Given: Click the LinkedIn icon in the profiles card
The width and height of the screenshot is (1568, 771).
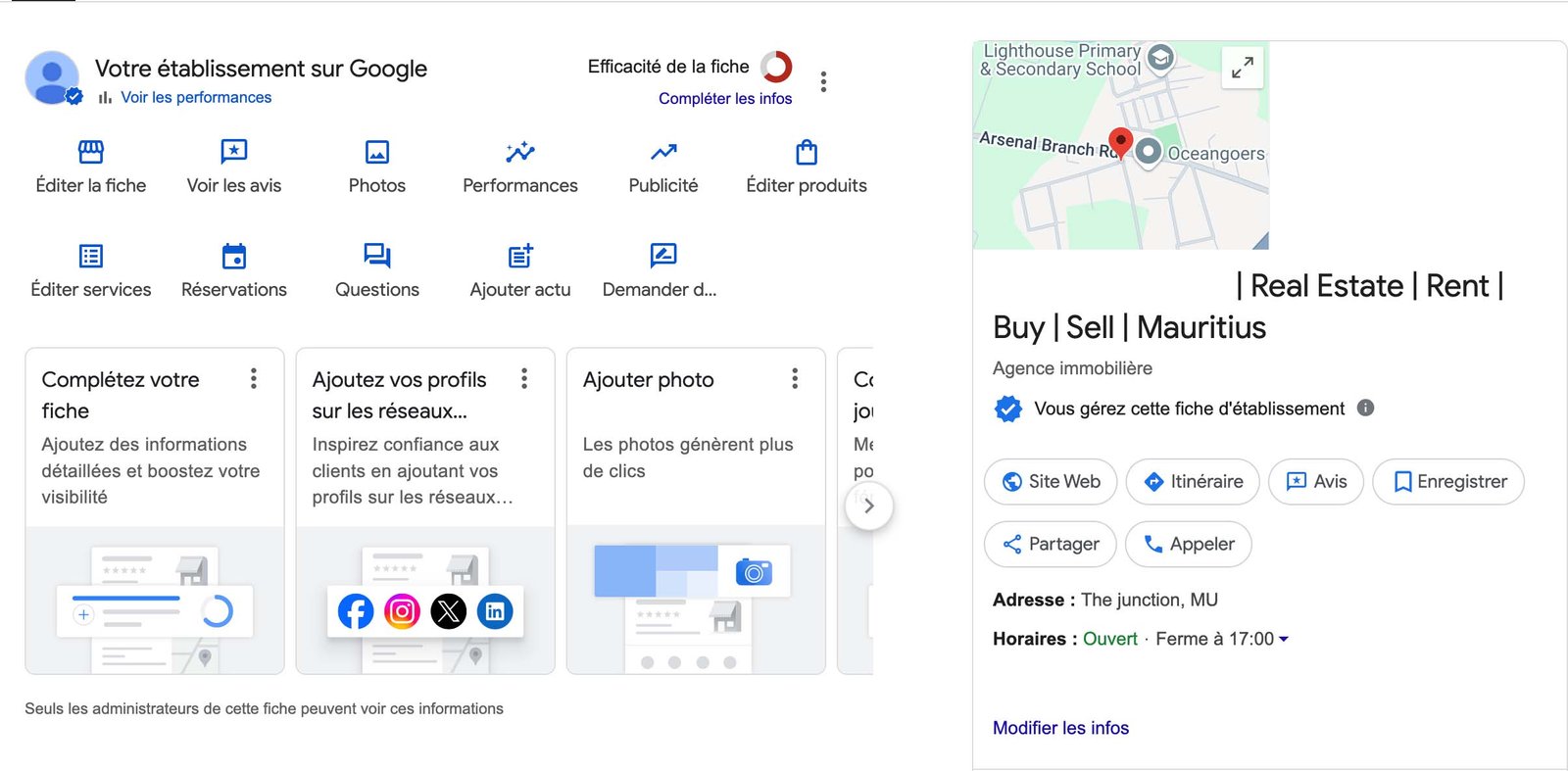Looking at the screenshot, I should click(x=495, y=611).
